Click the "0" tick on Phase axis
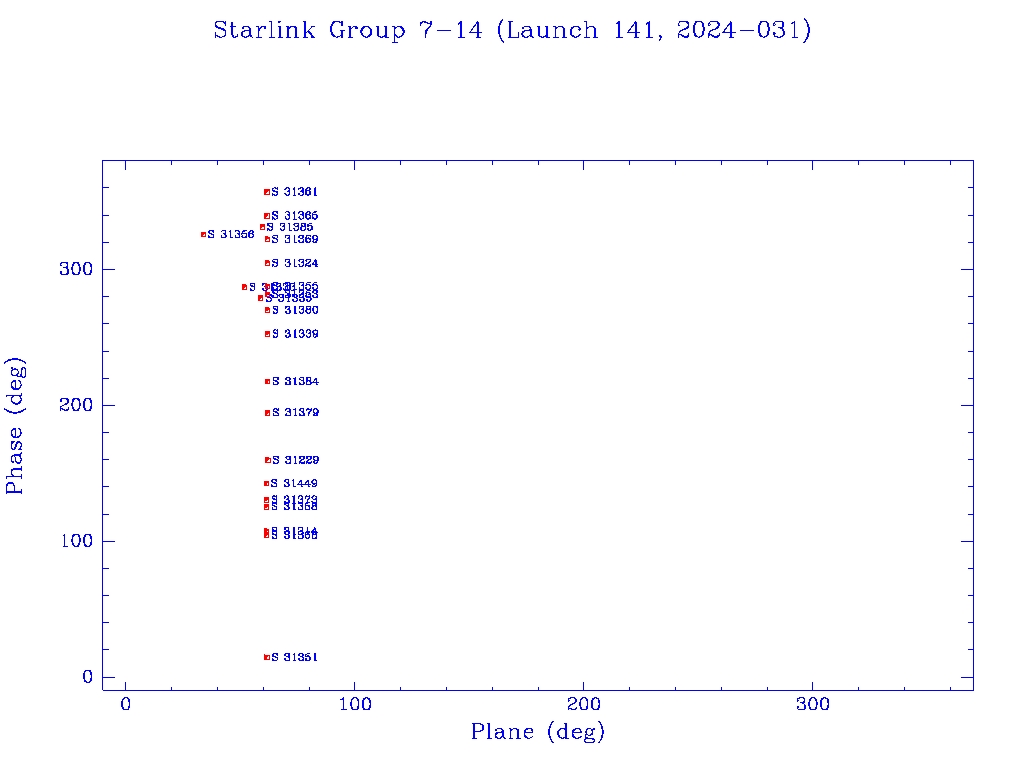This screenshot has height=768, width=1024. click(x=88, y=677)
